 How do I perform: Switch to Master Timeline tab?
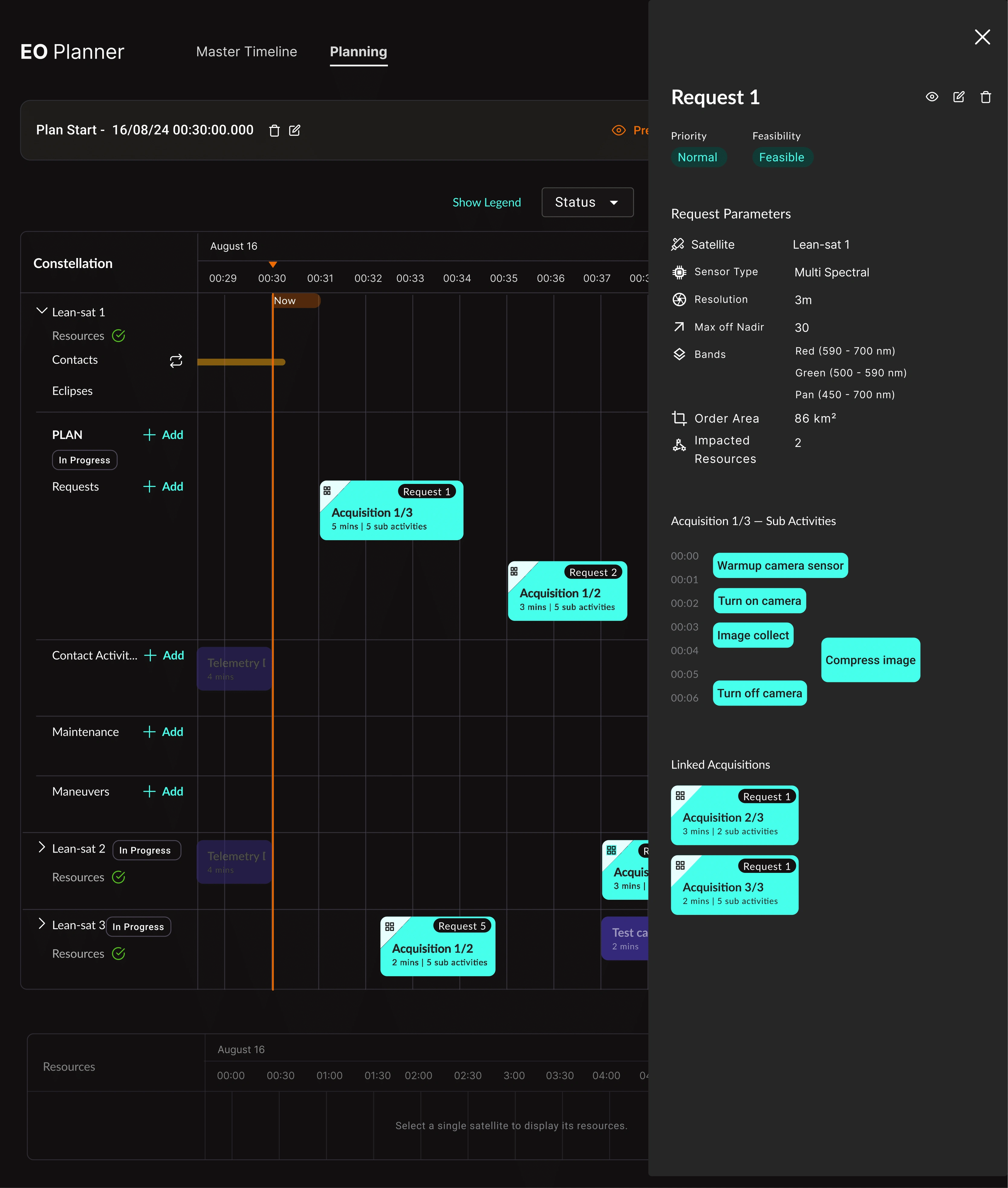click(246, 51)
